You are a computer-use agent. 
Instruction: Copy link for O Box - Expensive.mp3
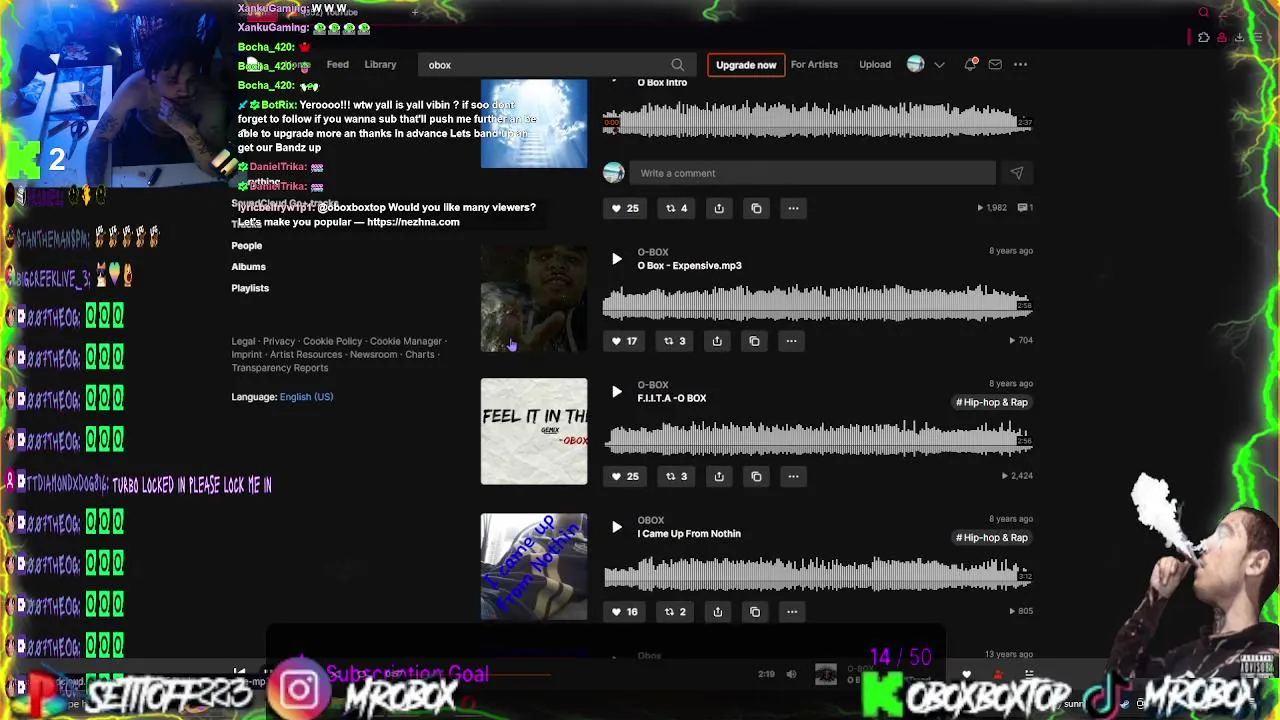pos(754,341)
